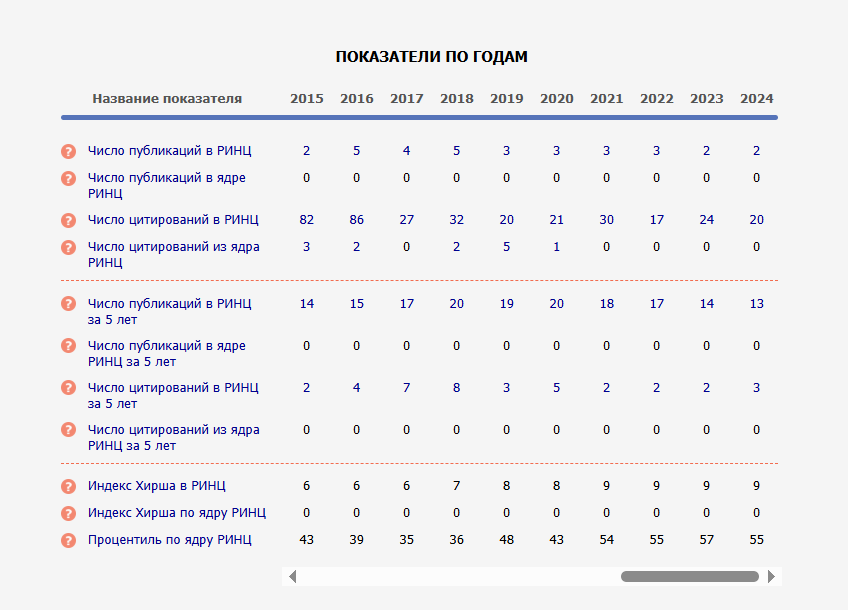The width and height of the screenshot is (848, 610).
Task: Click 2018 five-year publications value 20
Action: [456, 304]
